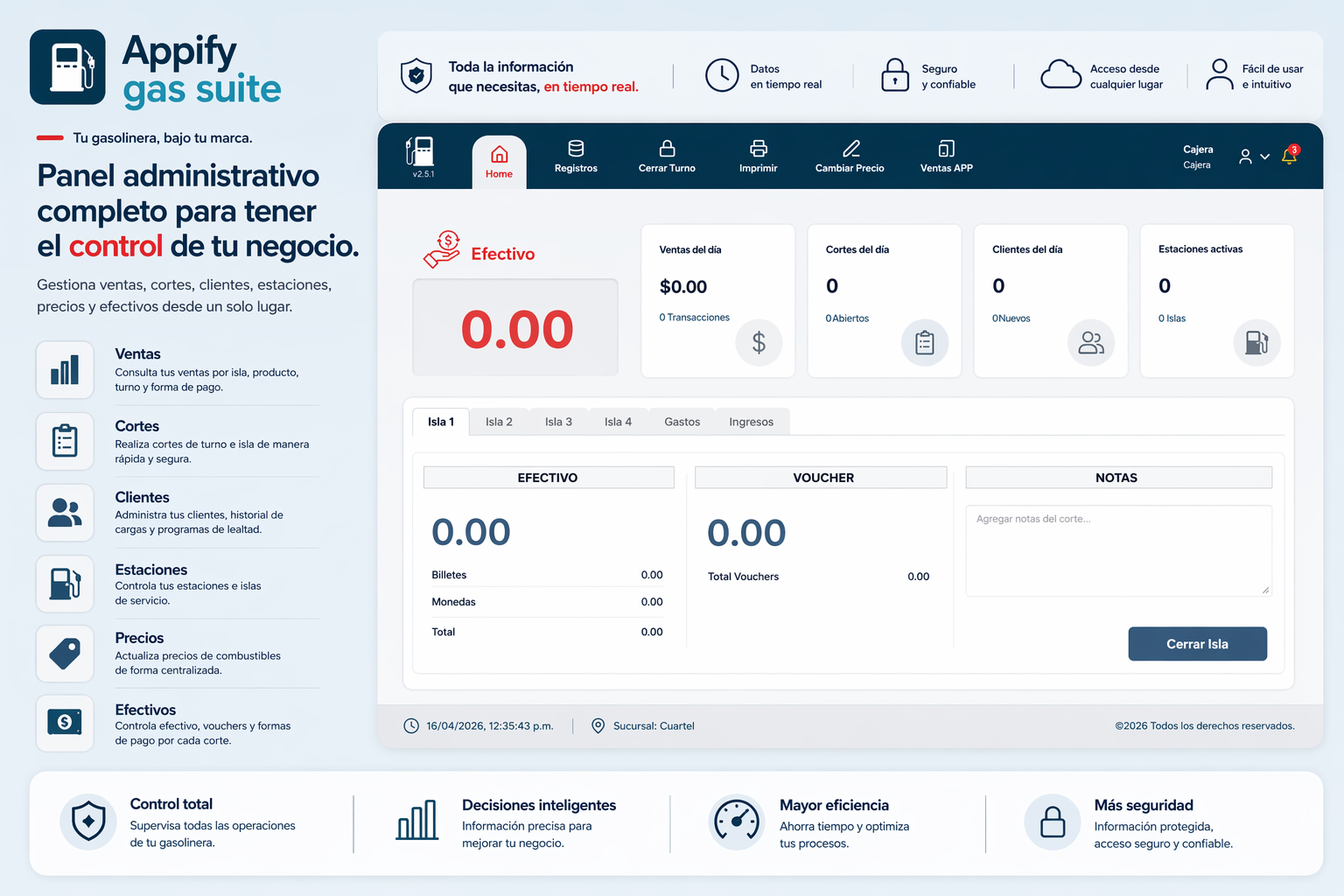The image size is (1344, 896).
Task: Click the Clientes people sidebar icon
Action: (x=65, y=513)
